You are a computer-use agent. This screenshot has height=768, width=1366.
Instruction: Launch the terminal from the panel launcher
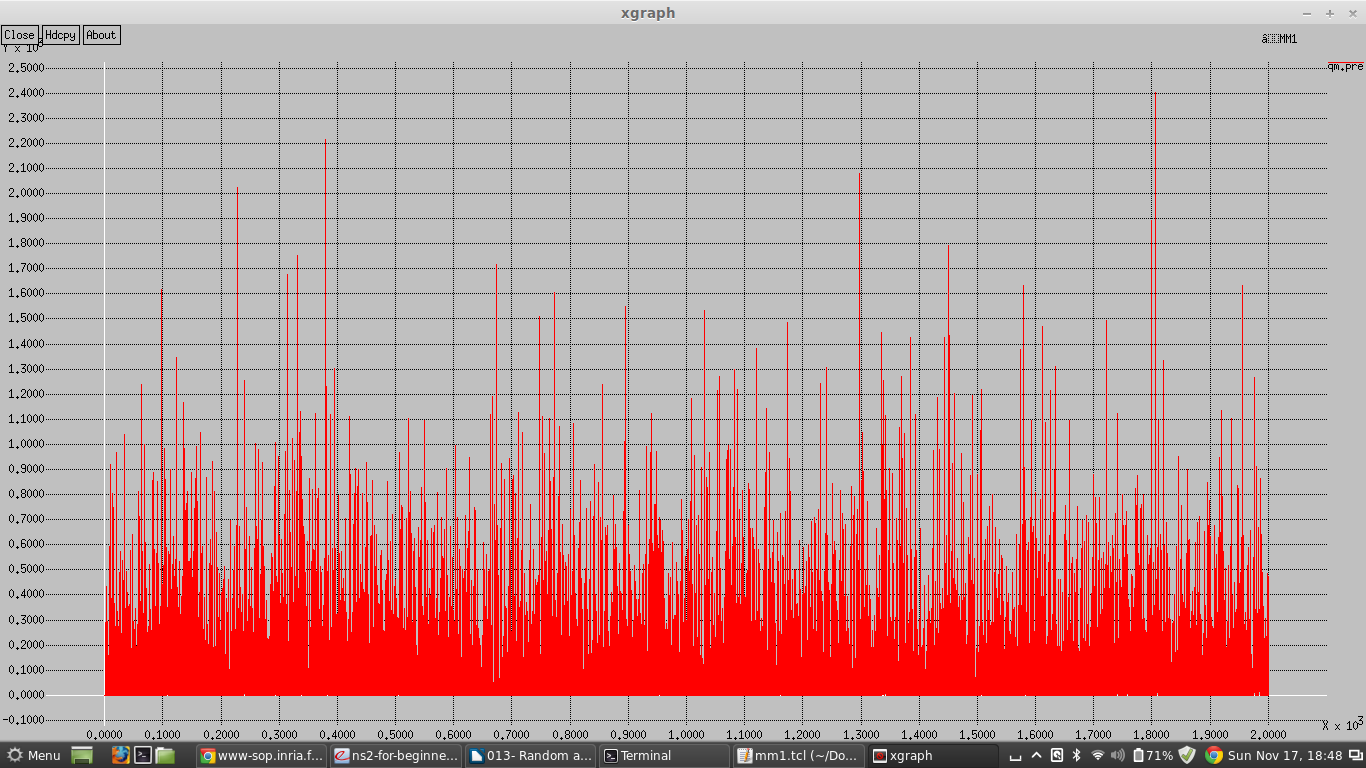pos(143,755)
